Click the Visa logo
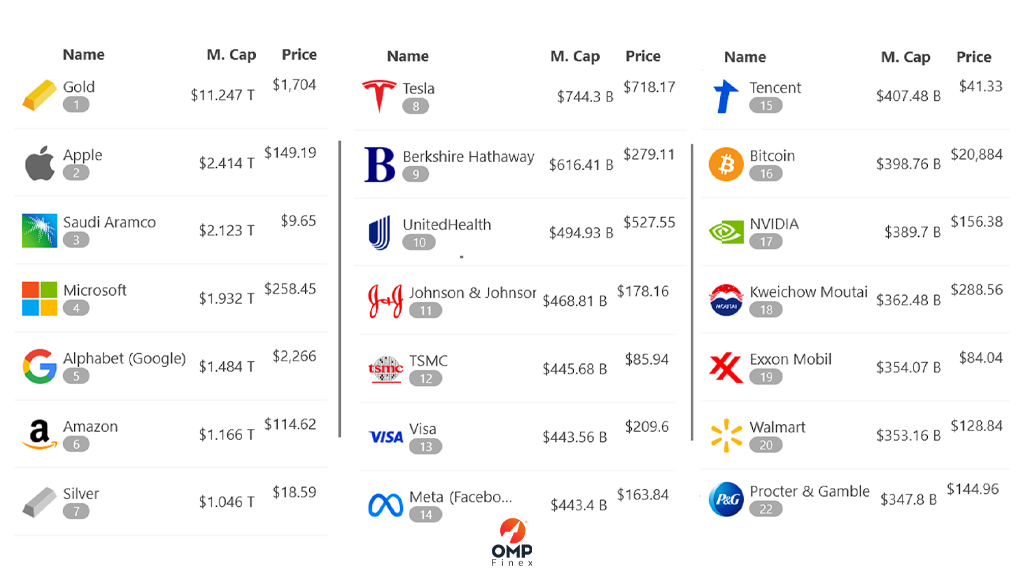This screenshot has width=1024, height=576. pyautogui.click(x=385, y=437)
